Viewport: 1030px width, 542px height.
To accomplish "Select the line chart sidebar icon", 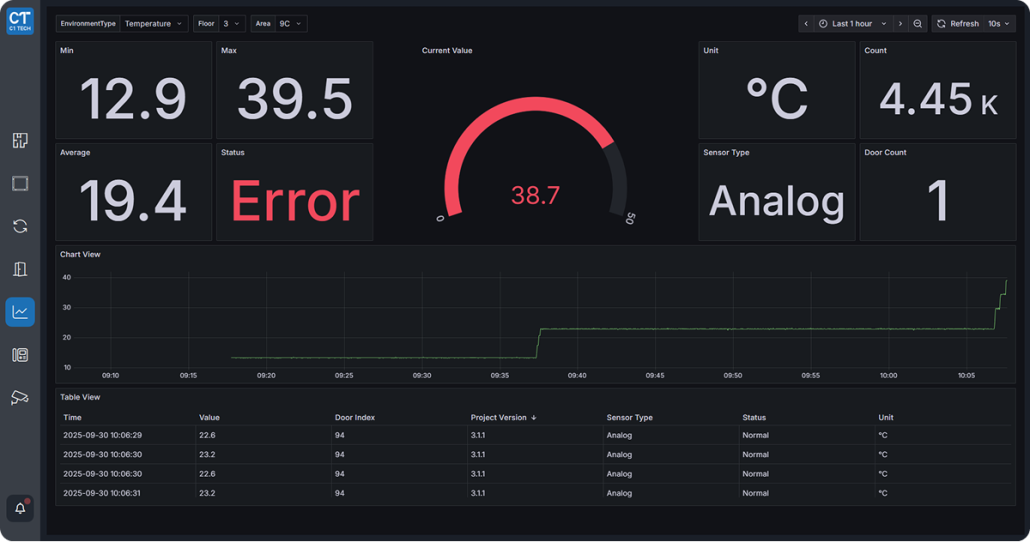I will [20, 312].
